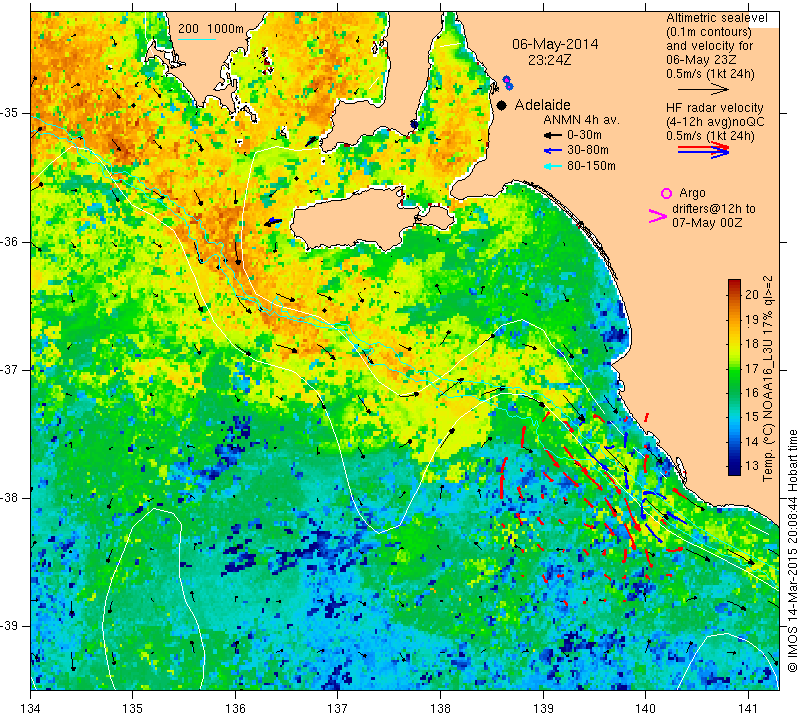Image resolution: width=800 pixels, height=720 pixels.
Task: Click the blue ANMN current arrow west of Kangaroo Island
Action: coord(273,222)
